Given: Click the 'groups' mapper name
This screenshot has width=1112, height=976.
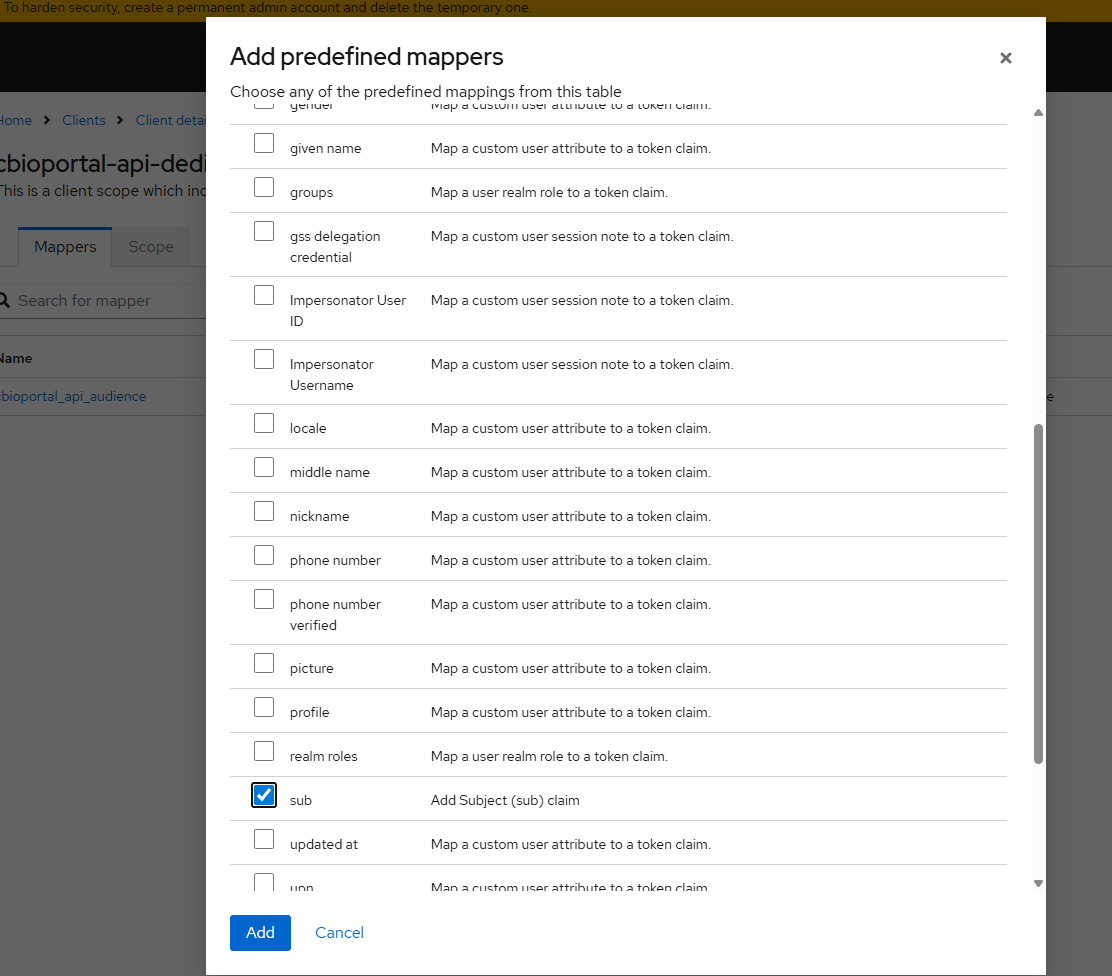Looking at the screenshot, I should pos(311,192).
